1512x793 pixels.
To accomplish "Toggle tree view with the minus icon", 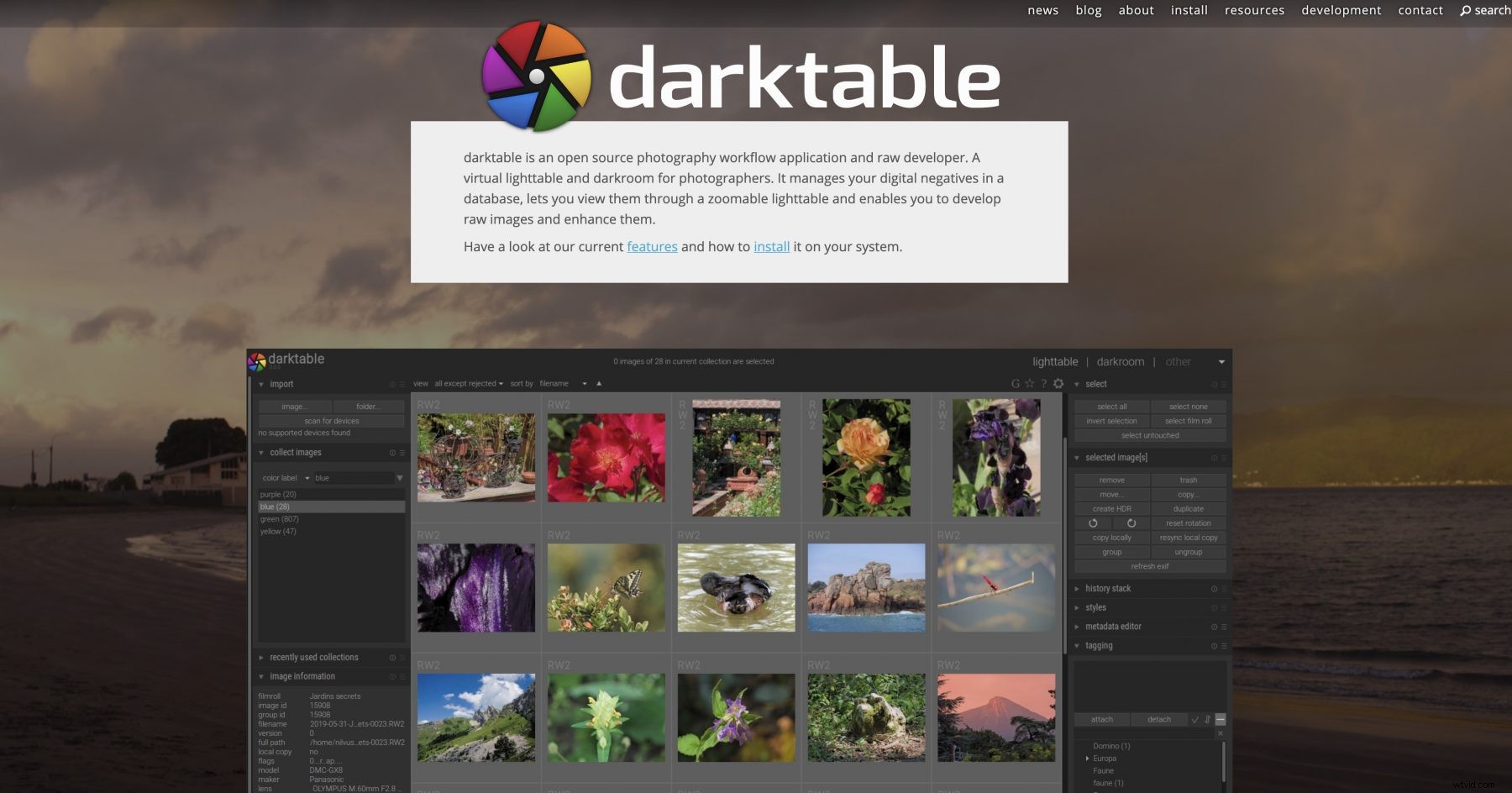I will tap(1221, 720).
